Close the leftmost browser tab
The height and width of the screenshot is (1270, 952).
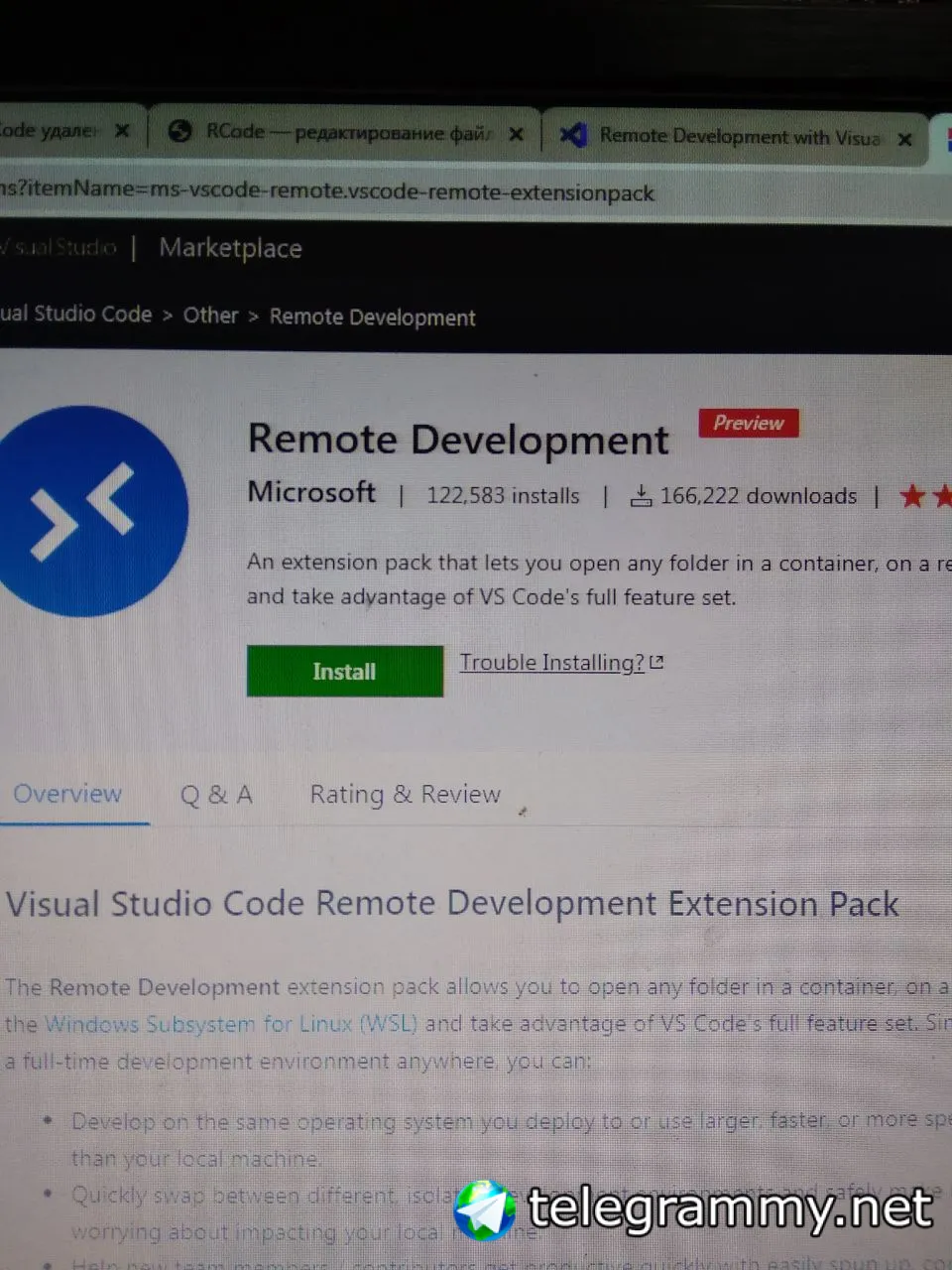122,131
